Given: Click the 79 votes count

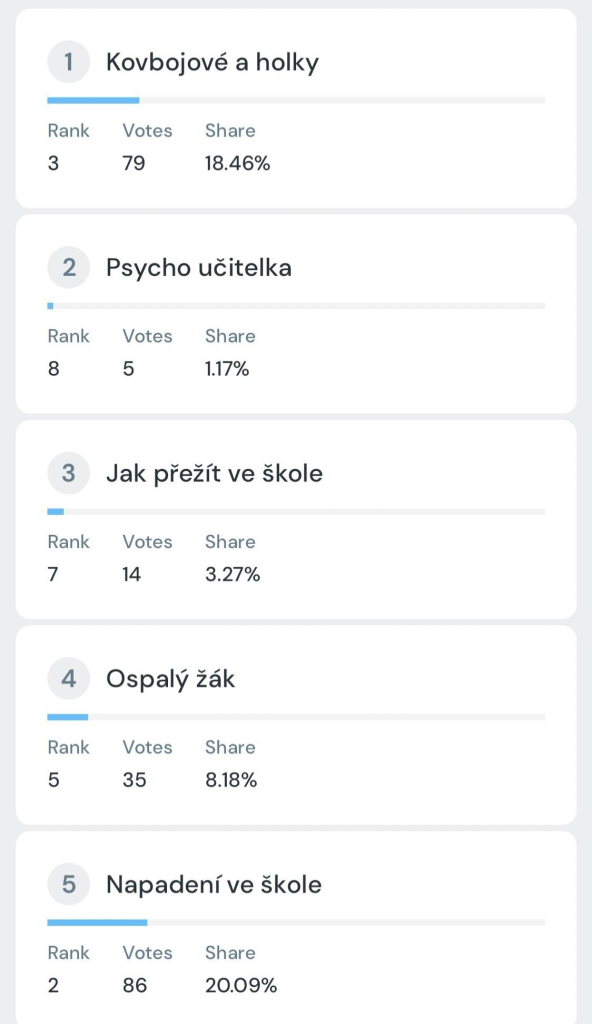Looking at the screenshot, I should [134, 163].
